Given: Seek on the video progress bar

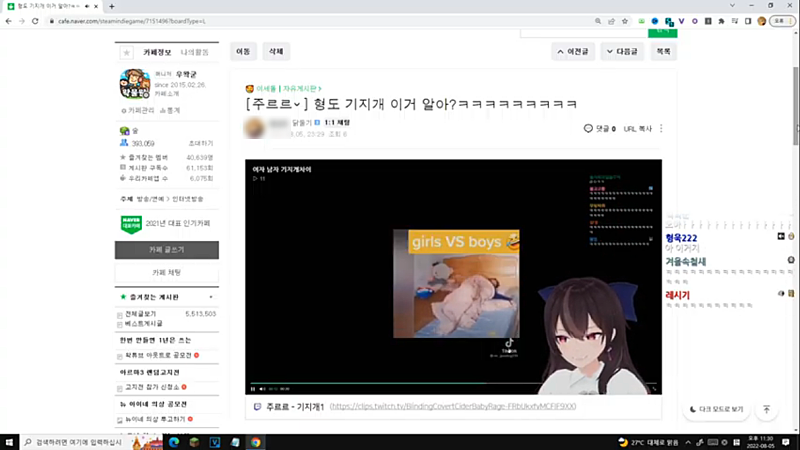Looking at the screenshot, I should pos(453,383).
